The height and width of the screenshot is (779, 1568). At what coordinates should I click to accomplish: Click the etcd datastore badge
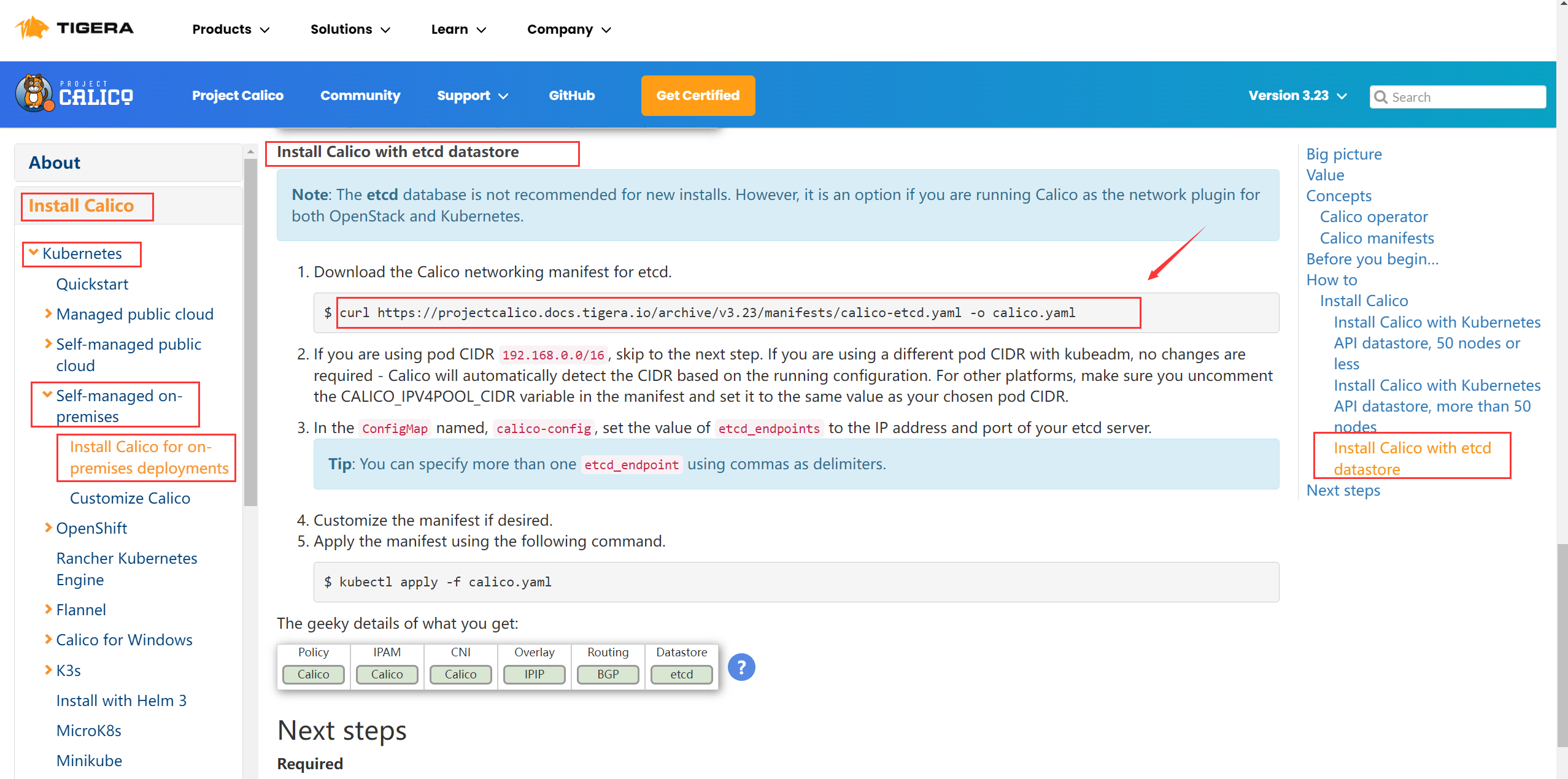click(681, 674)
